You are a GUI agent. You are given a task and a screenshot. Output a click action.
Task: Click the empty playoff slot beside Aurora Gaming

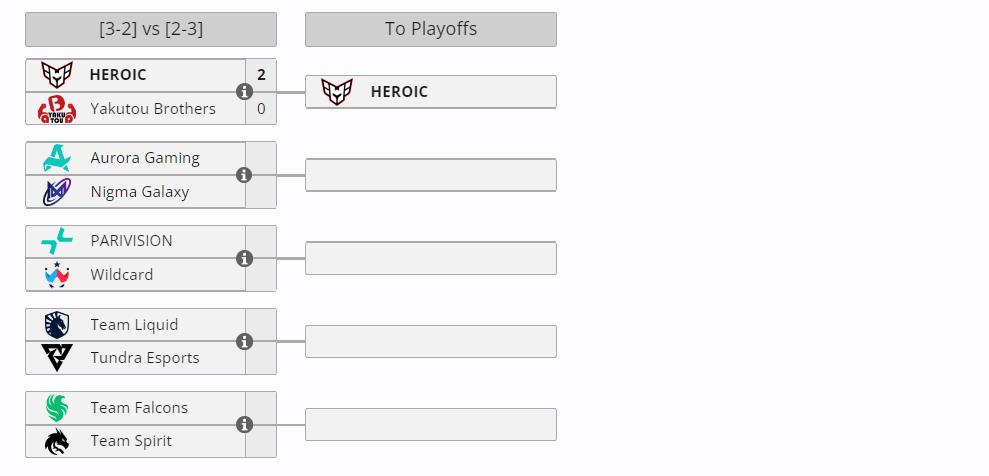coord(431,175)
